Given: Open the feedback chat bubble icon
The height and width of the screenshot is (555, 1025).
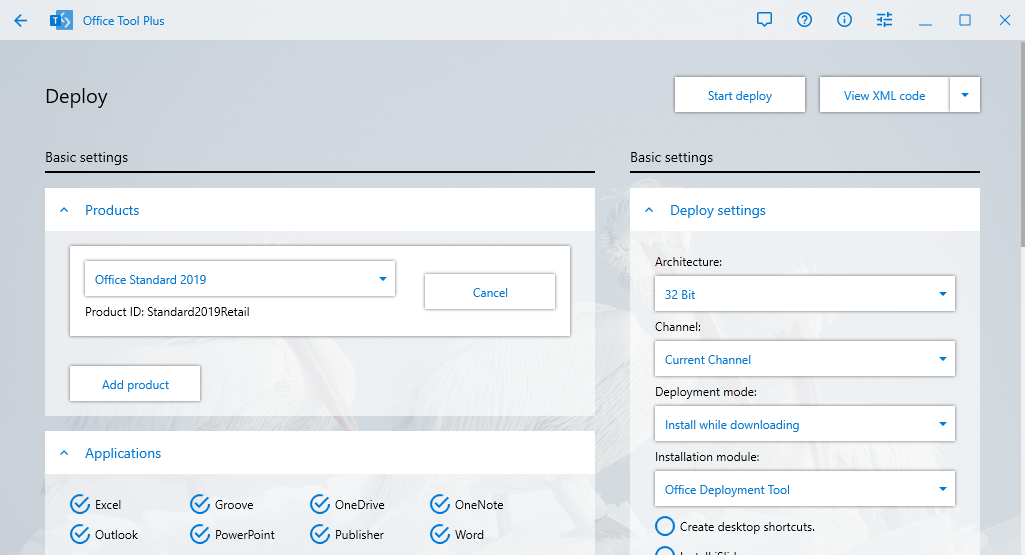Looking at the screenshot, I should (764, 20).
